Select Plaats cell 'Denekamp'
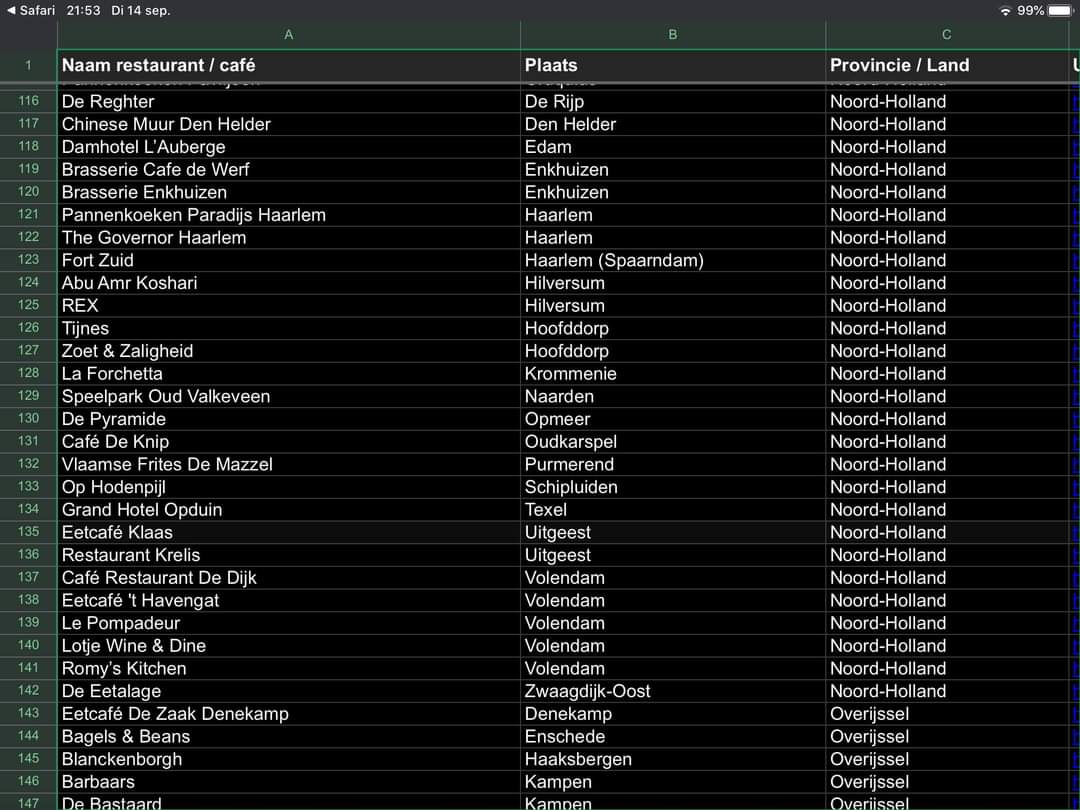This screenshot has height=810, width=1080. pyautogui.click(x=673, y=714)
